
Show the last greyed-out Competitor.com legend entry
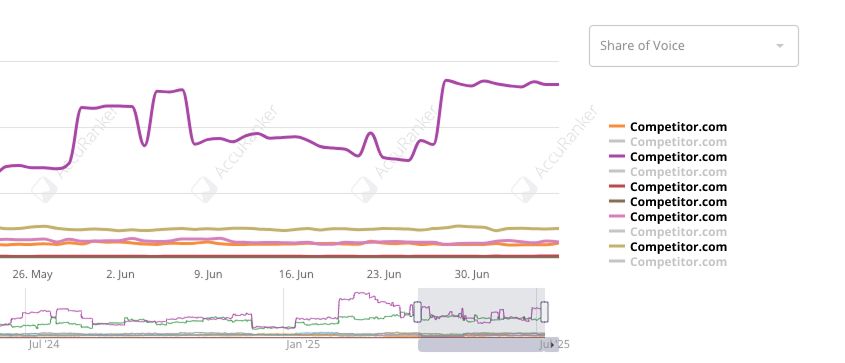(668, 262)
